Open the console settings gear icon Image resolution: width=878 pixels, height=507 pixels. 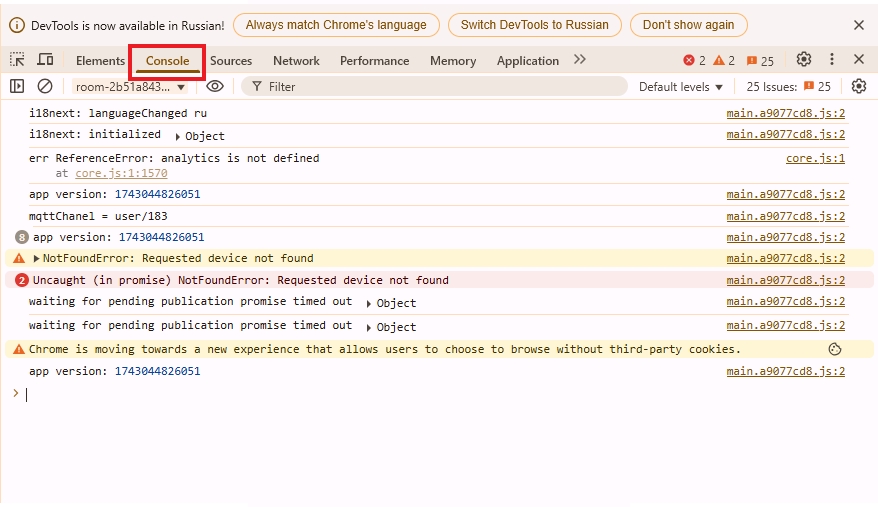click(x=858, y=87)
